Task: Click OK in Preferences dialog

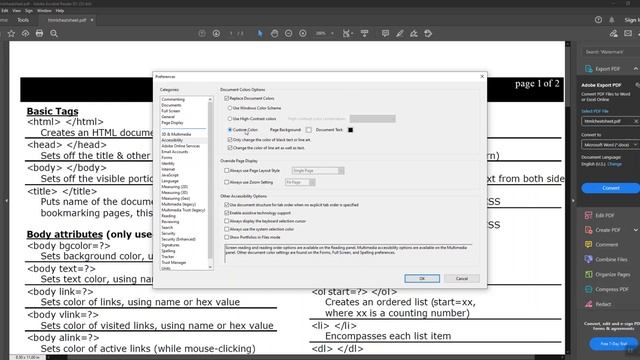Action: (x=422, y=278)
